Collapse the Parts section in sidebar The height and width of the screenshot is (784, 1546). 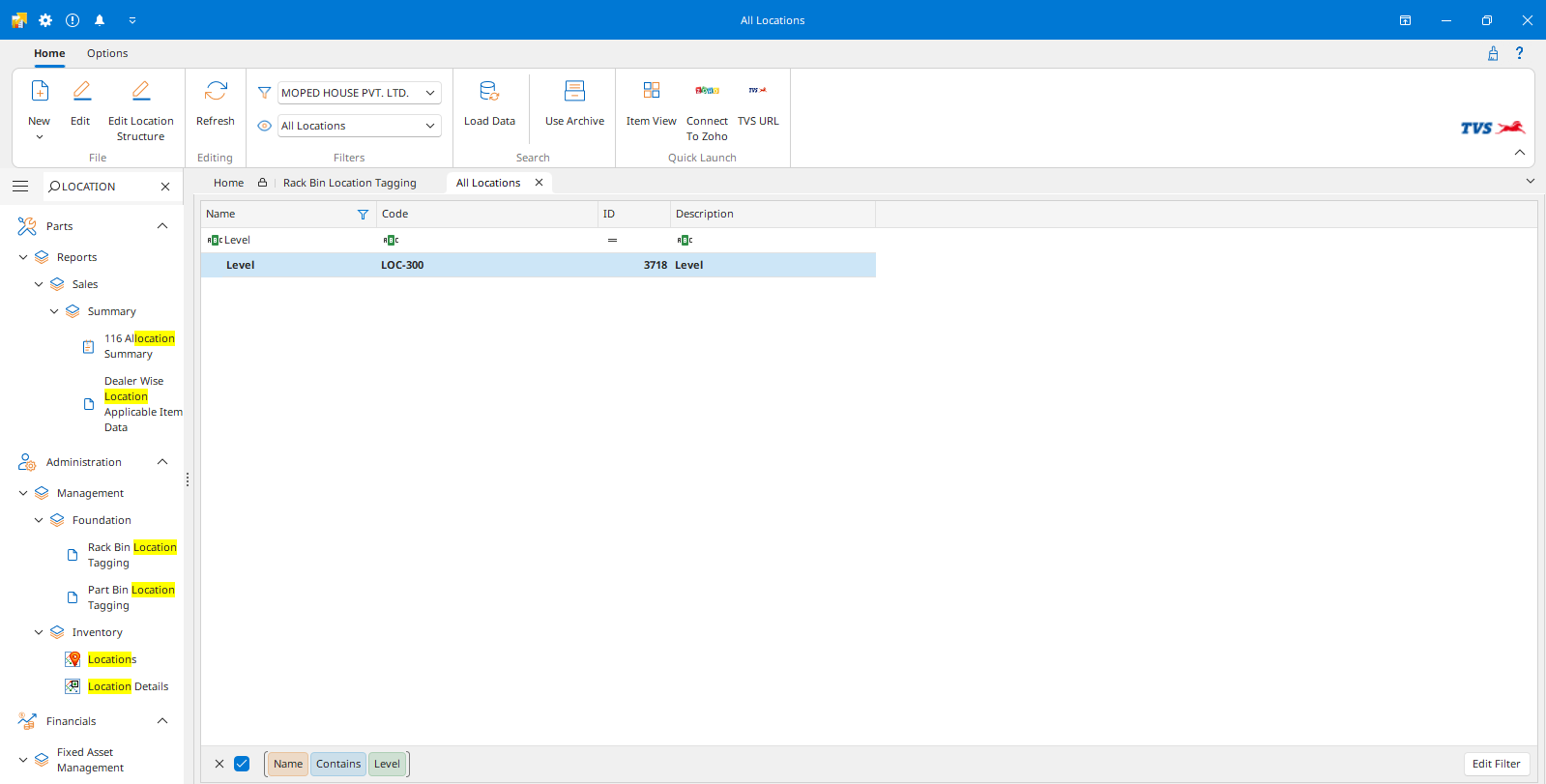coord(162,226)
